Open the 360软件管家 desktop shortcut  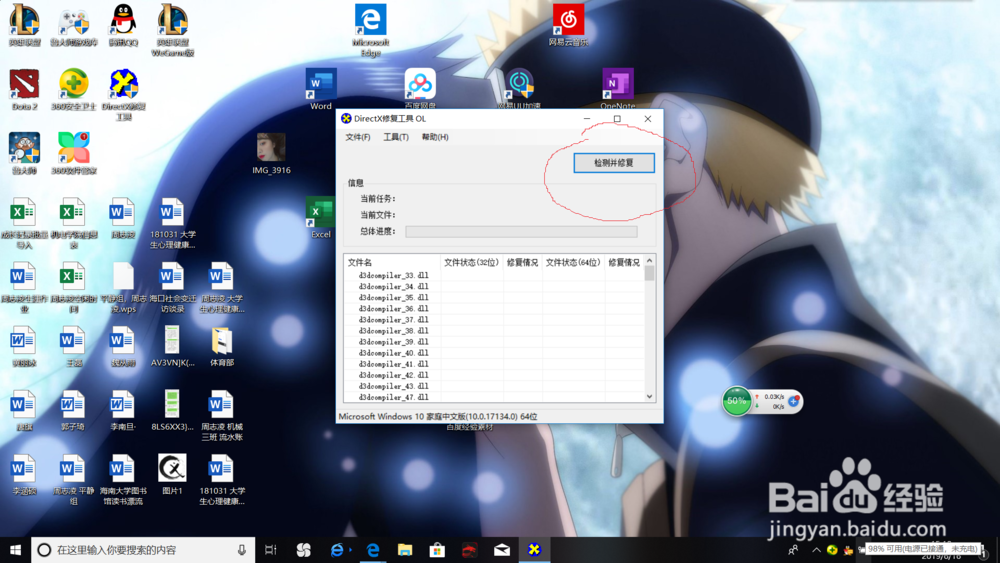[x=74, y=154]
